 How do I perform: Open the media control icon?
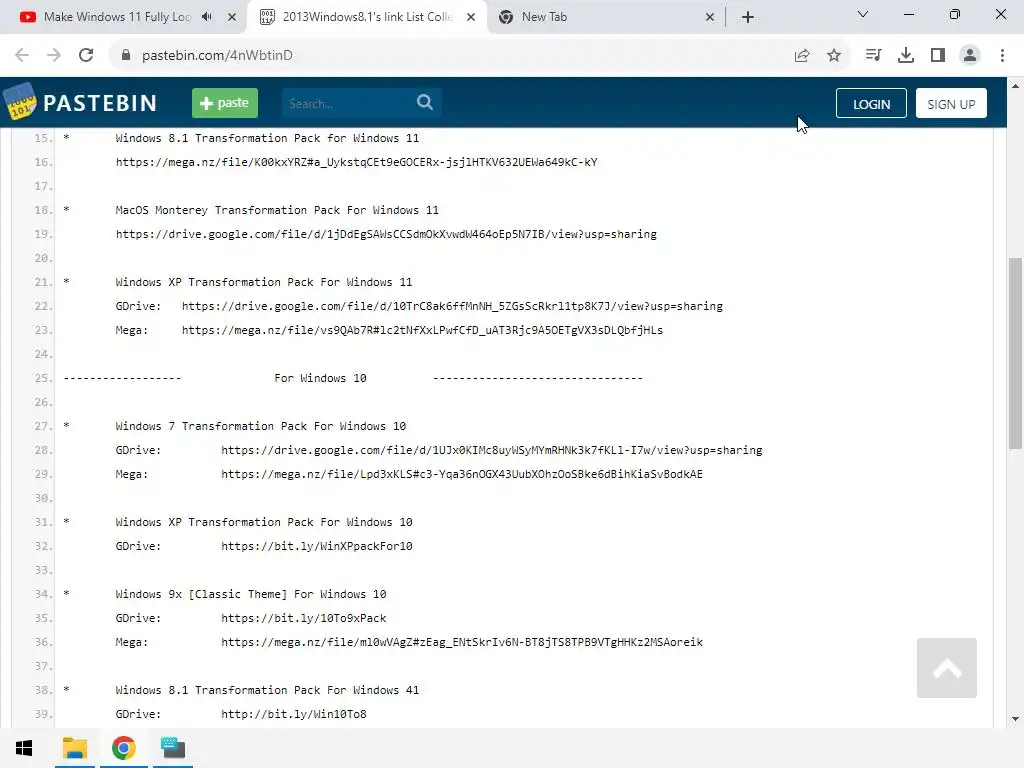click(x=873, y=56)
